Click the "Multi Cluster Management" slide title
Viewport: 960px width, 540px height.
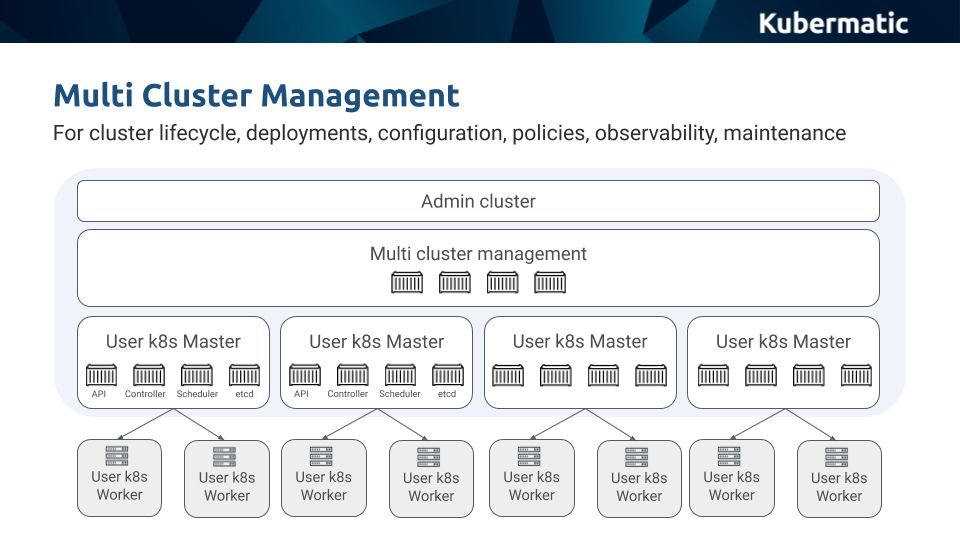pos(256,96)
